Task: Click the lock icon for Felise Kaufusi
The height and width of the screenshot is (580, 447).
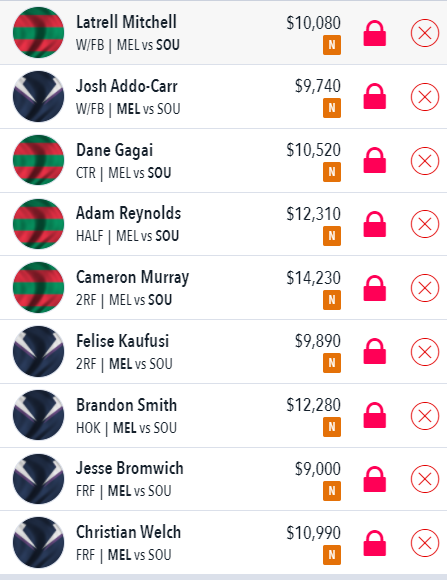Action: point(374,351)
